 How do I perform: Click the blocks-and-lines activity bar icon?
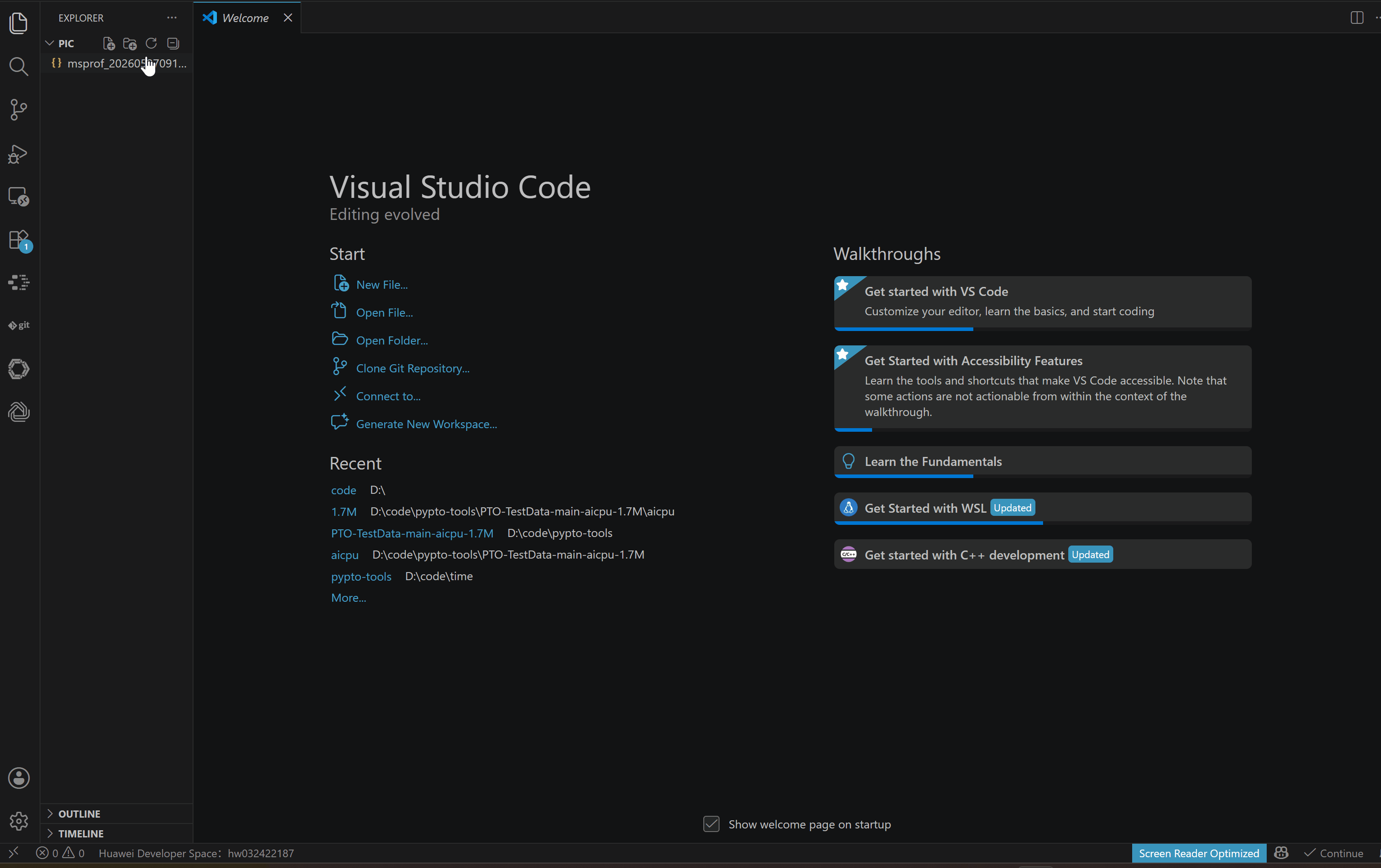(x=19, y=282)
